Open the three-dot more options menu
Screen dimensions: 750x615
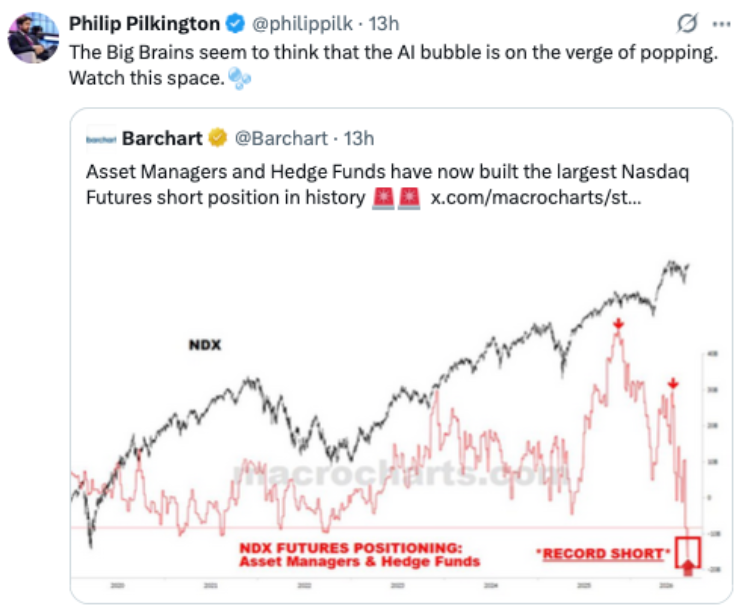(721, 24)
